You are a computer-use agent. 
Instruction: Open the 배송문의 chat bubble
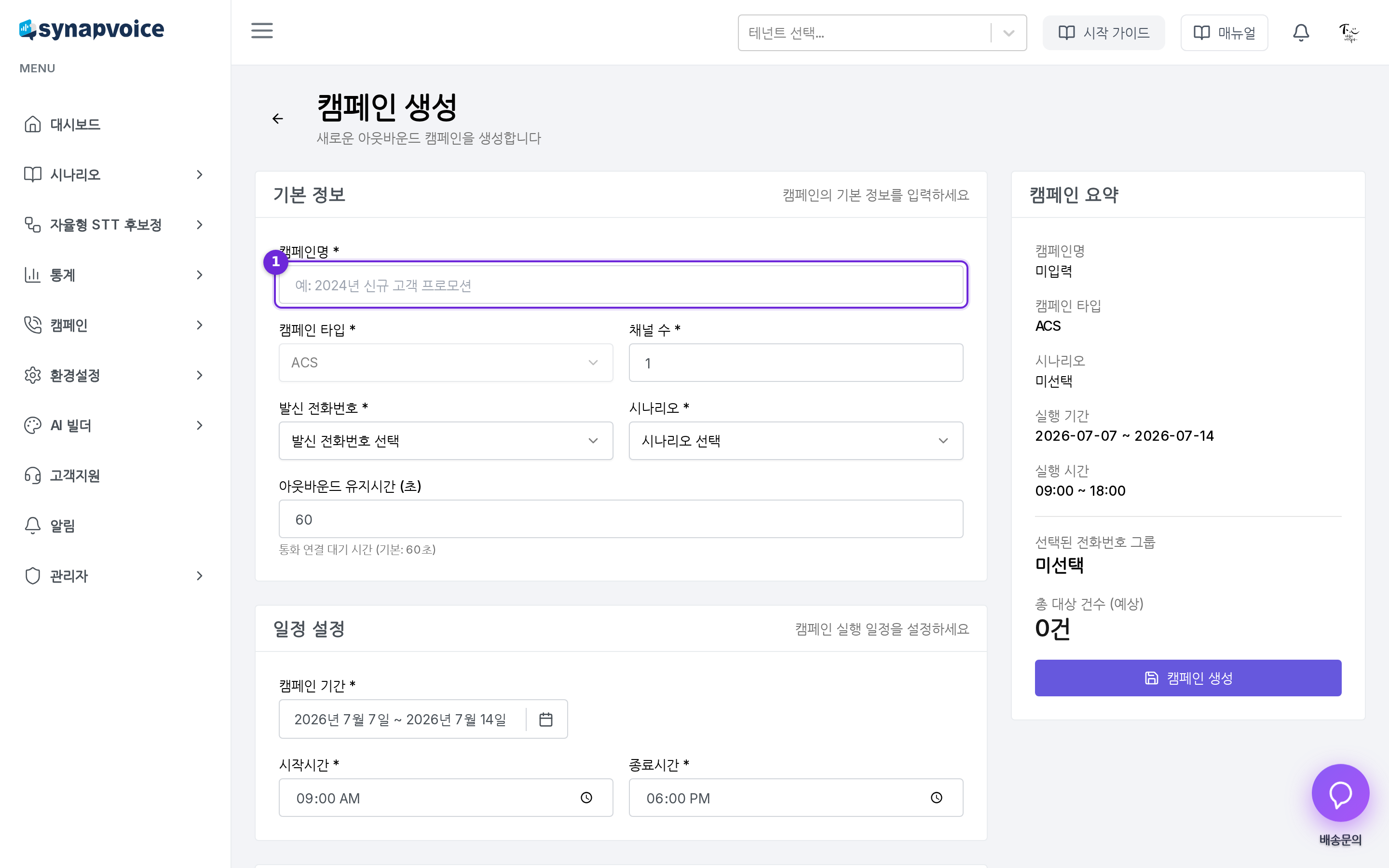click(1340, 793)
